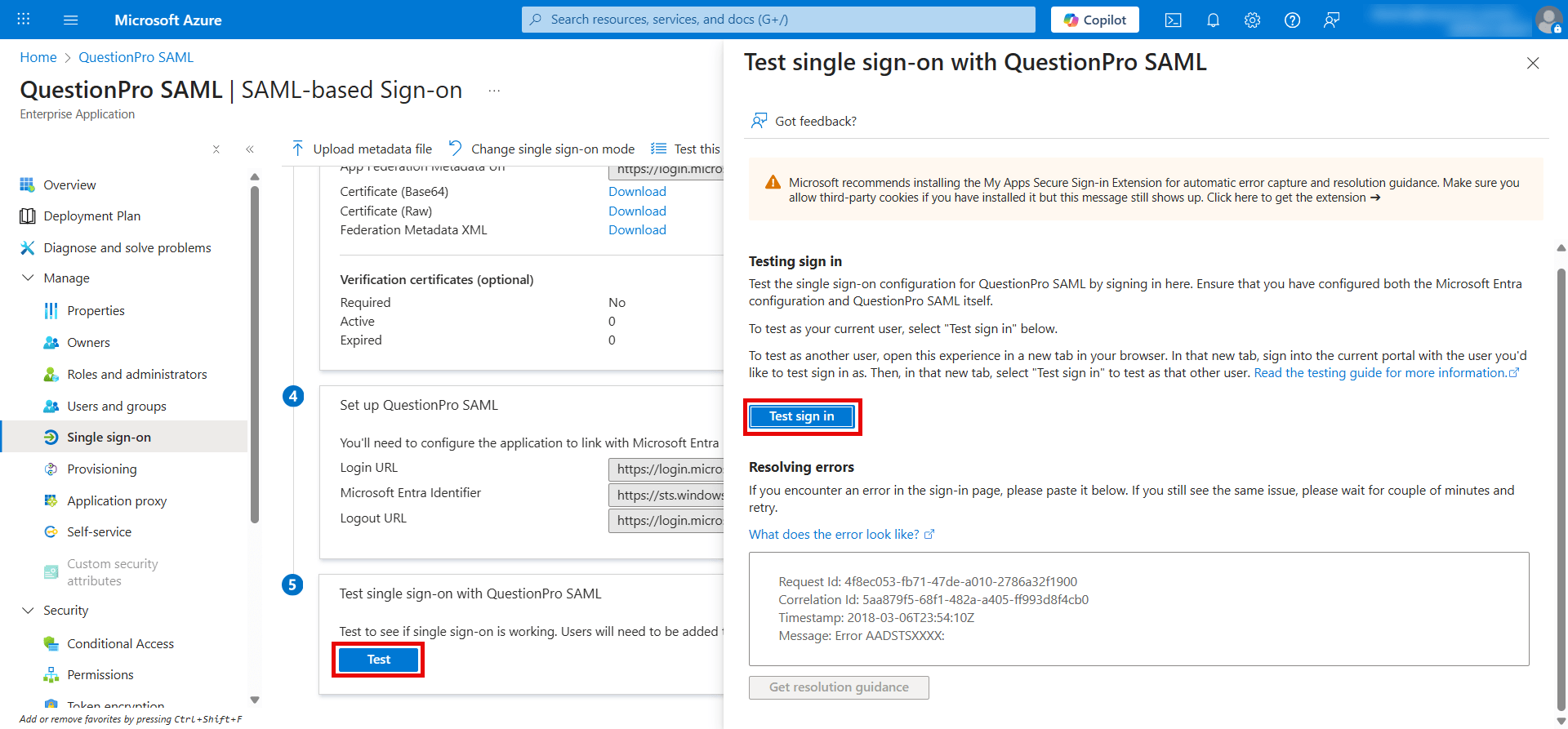Collapse the Manage section
Screen dimensions: 1568x729
point(28,278)
